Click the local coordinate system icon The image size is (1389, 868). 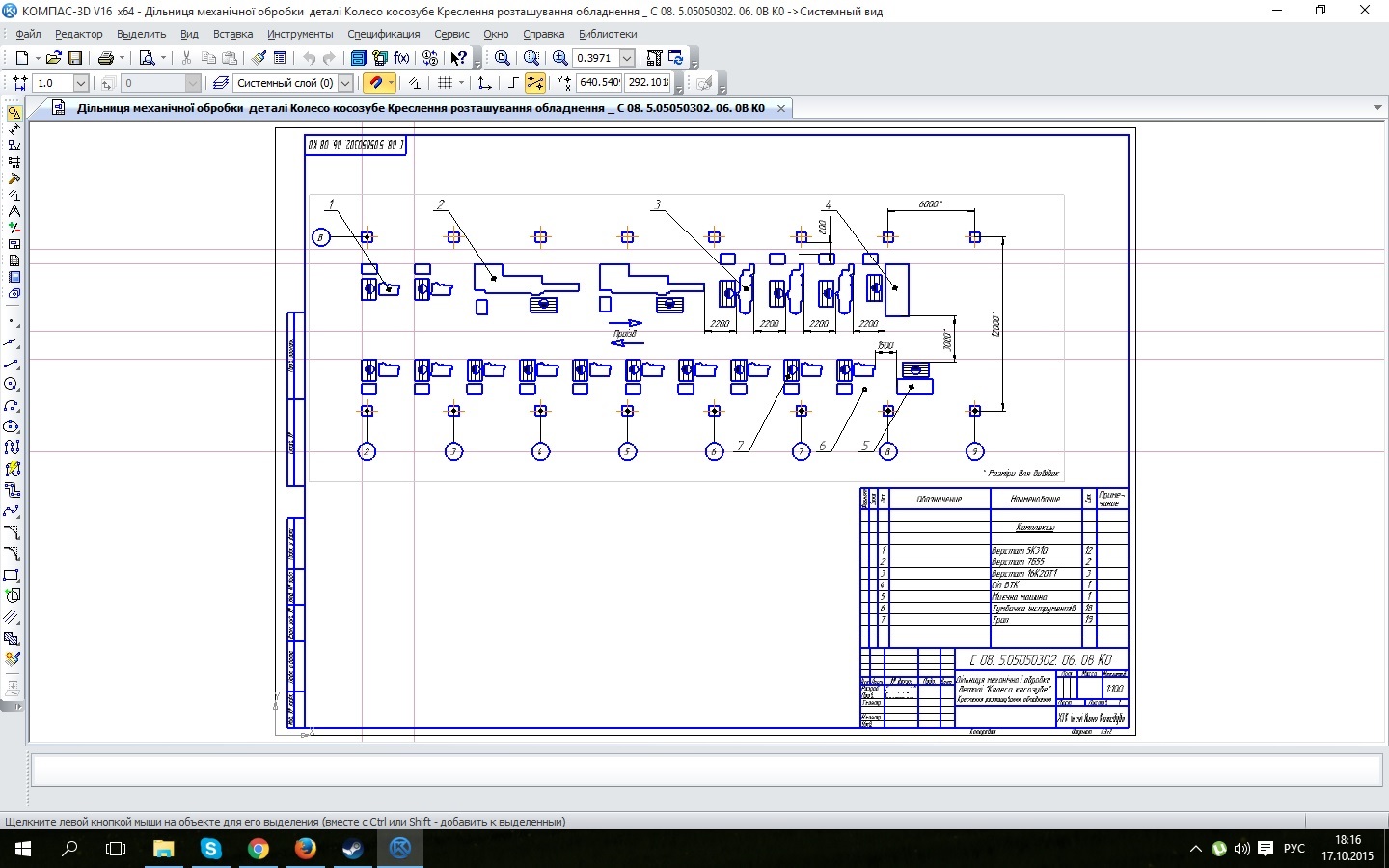click(x=484, y=83)
